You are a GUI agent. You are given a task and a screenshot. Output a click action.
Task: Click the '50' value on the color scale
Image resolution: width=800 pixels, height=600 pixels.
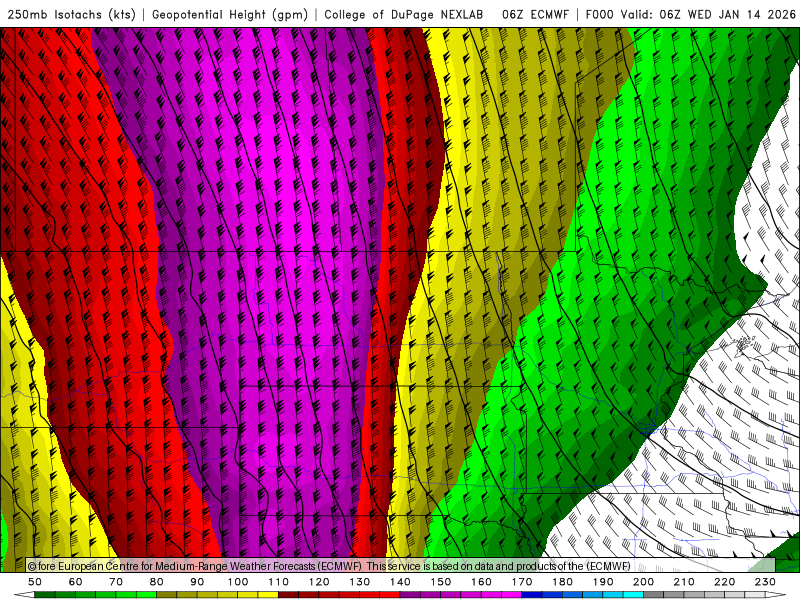pyautogui.click(x=35, y=582)
